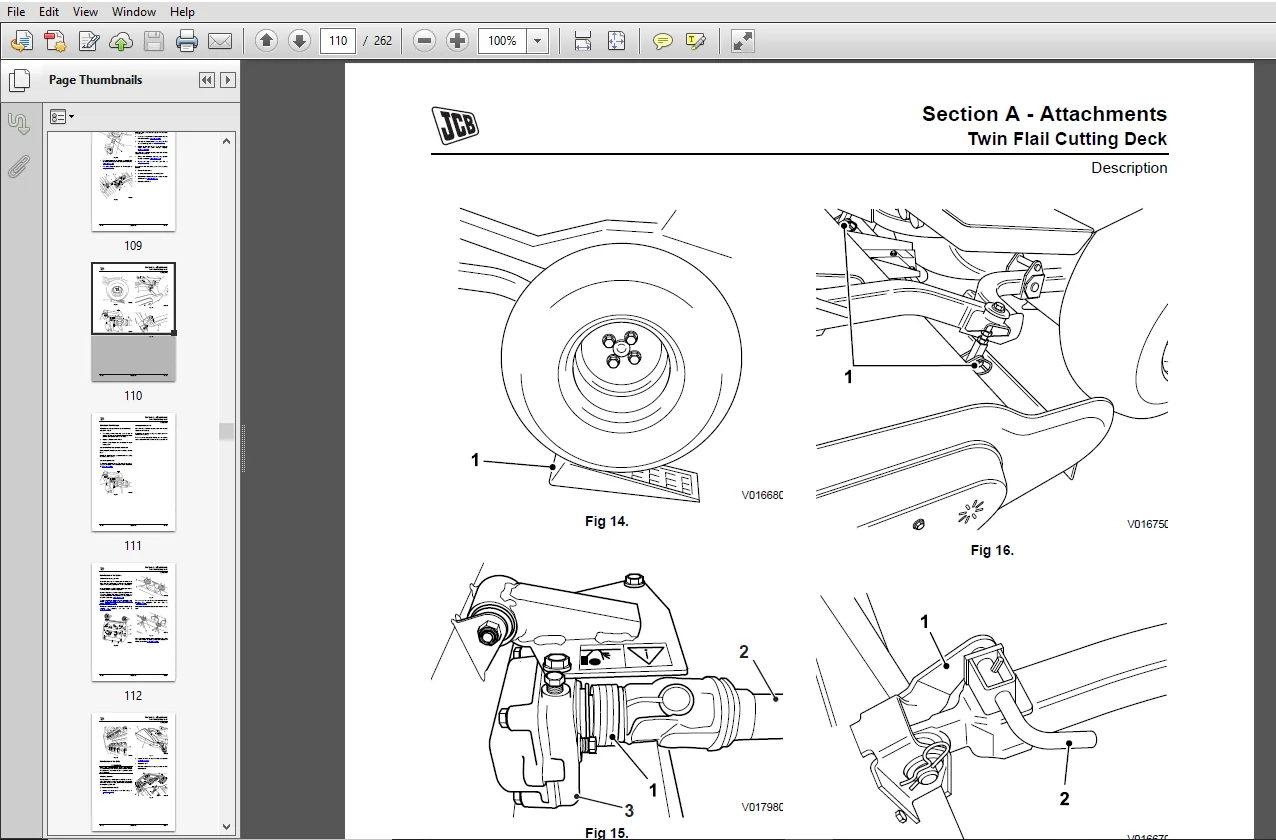Image resolution: width=1276 pixels, height=840 pixels.
Task: Select the Highlight text tool
Action: [x=696, y=41]
